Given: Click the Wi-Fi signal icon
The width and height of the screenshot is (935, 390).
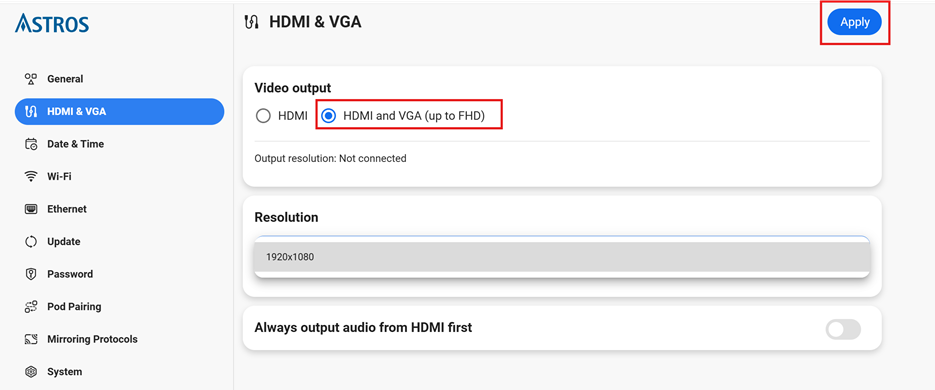Looking at the screenshot, I should tap(31, 177).
